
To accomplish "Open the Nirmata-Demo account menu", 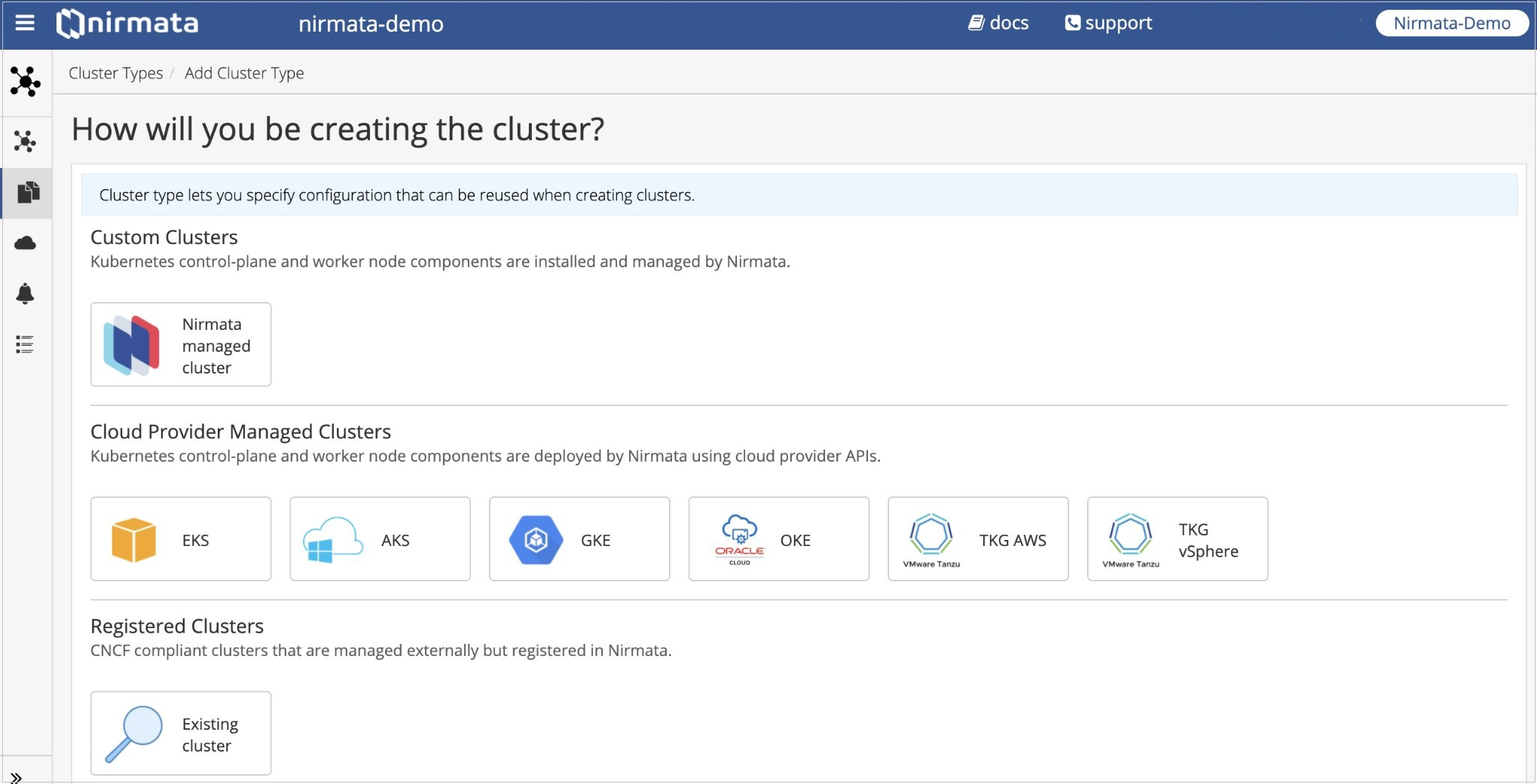I will [x=1452, y=23].
